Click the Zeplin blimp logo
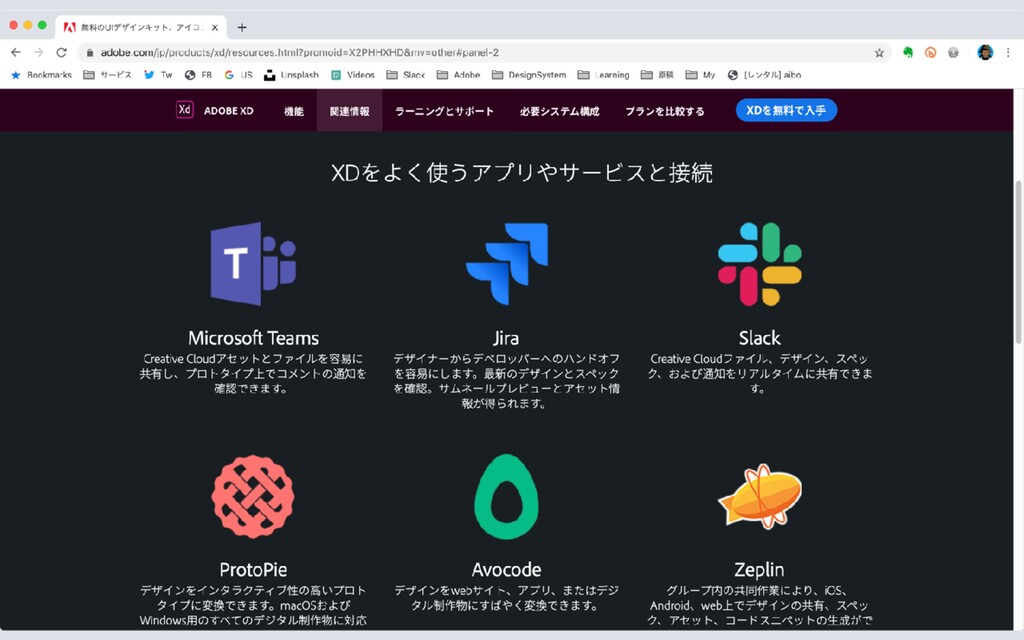The image size is (1024, 640). pyautogui.click(x=760, y=496)
